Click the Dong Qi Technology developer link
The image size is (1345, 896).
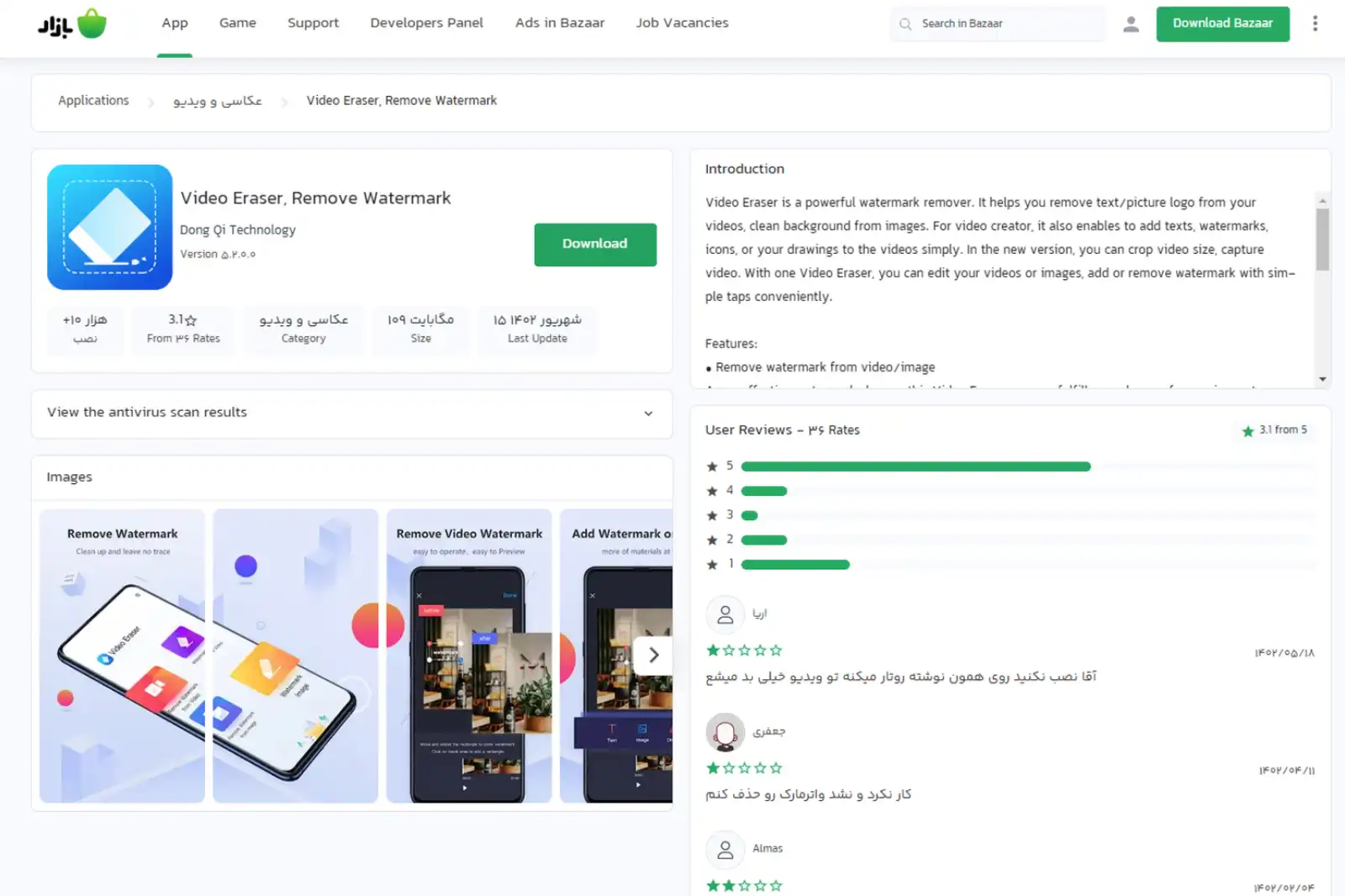click(238, 230)
